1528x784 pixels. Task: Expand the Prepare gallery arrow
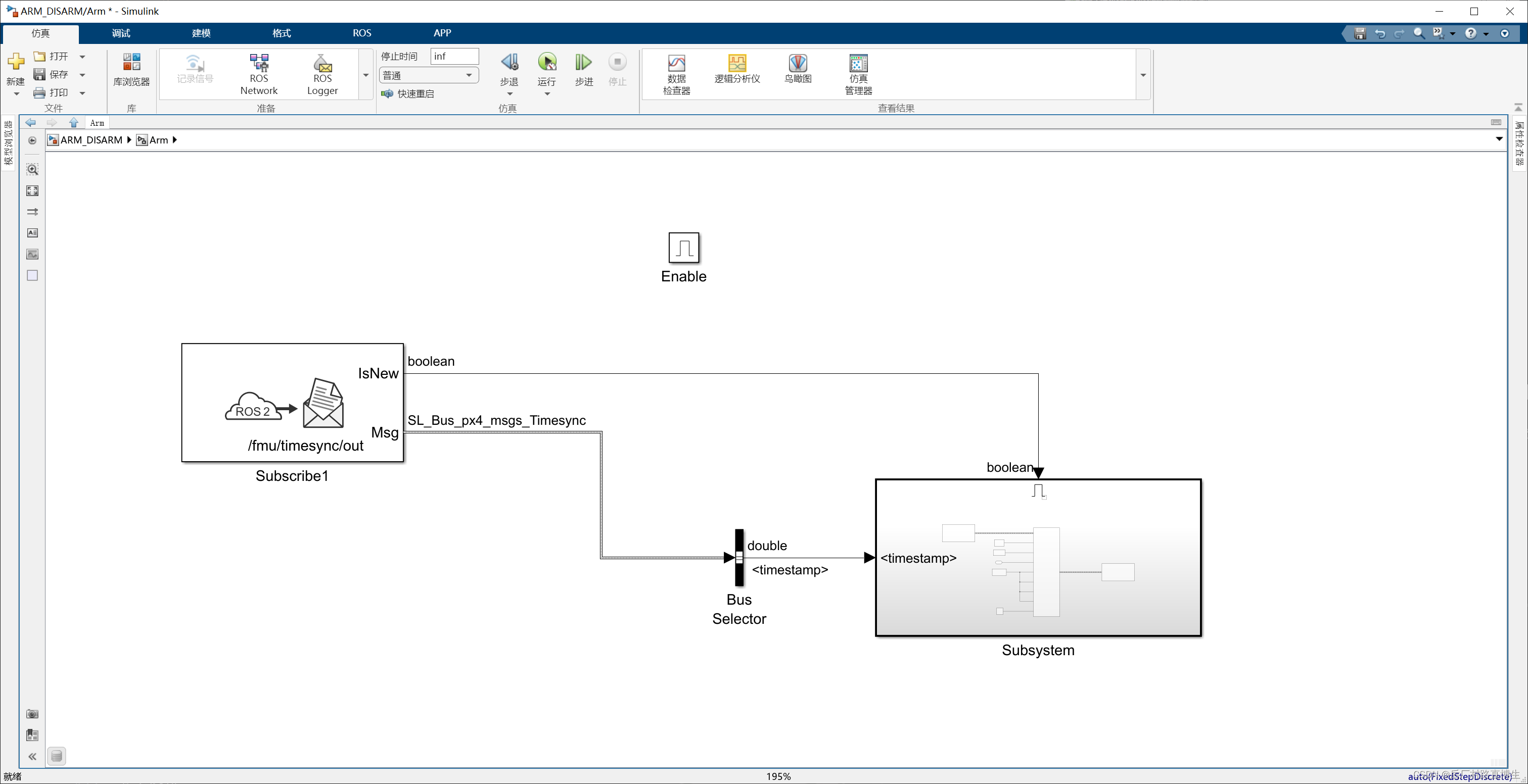pos(366,75)
